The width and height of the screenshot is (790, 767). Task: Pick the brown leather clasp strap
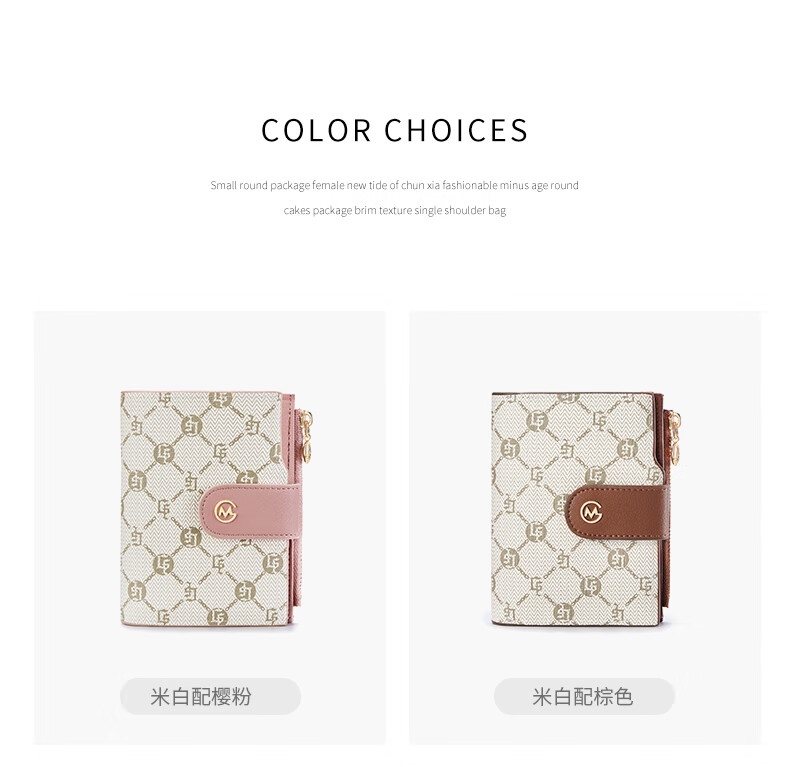tap(617, 512)
